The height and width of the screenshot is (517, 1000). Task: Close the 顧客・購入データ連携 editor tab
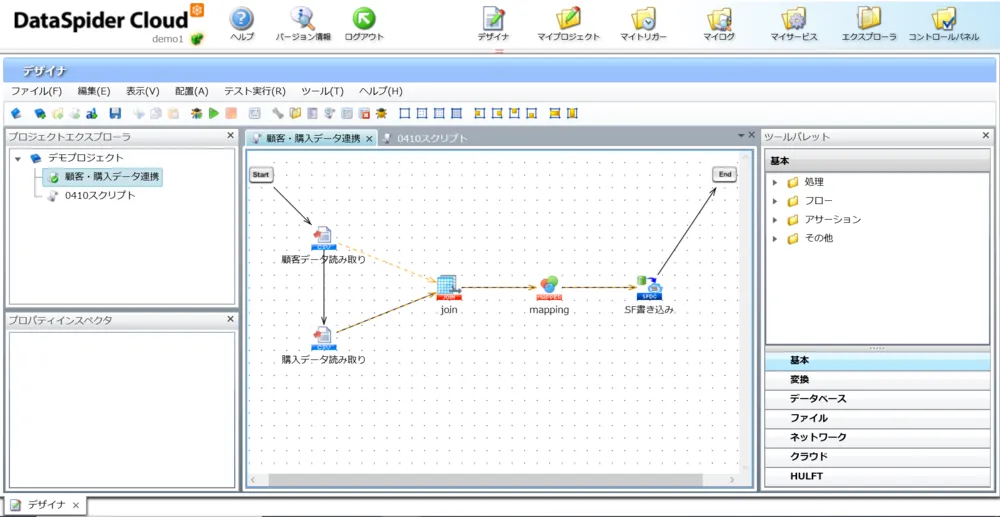[x=369, y=139]
